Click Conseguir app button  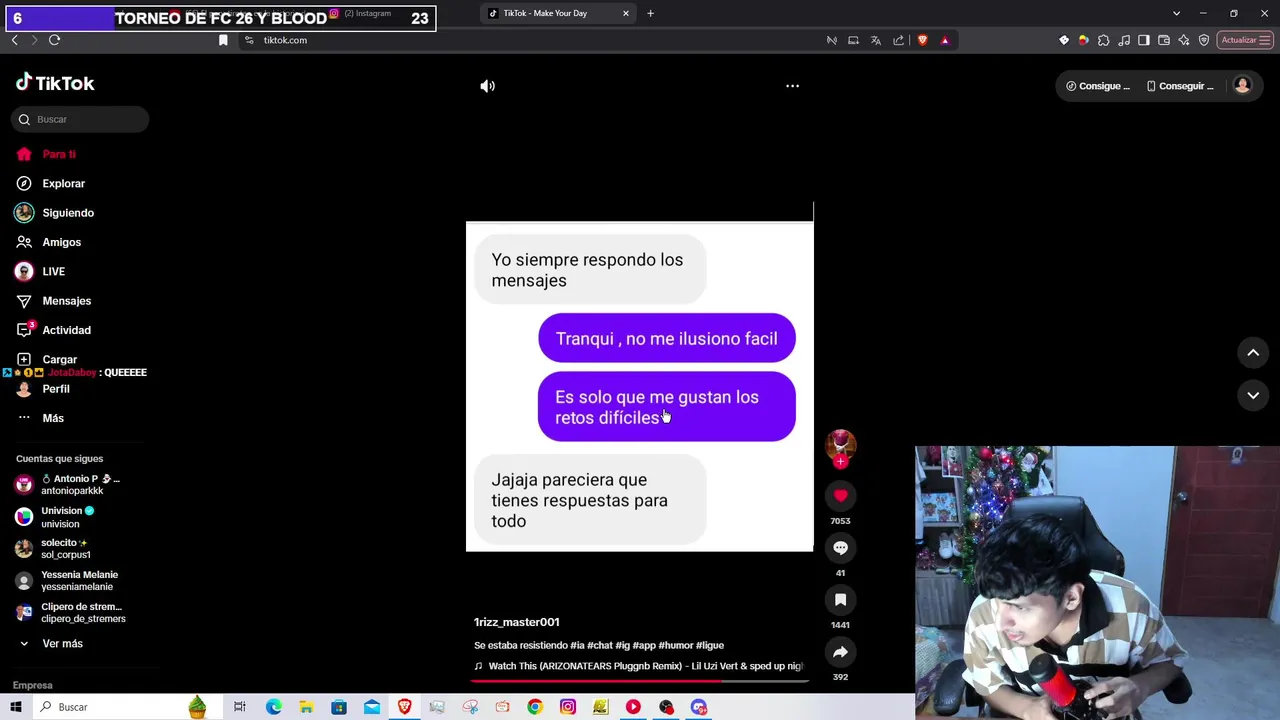tap(1180, 86)
